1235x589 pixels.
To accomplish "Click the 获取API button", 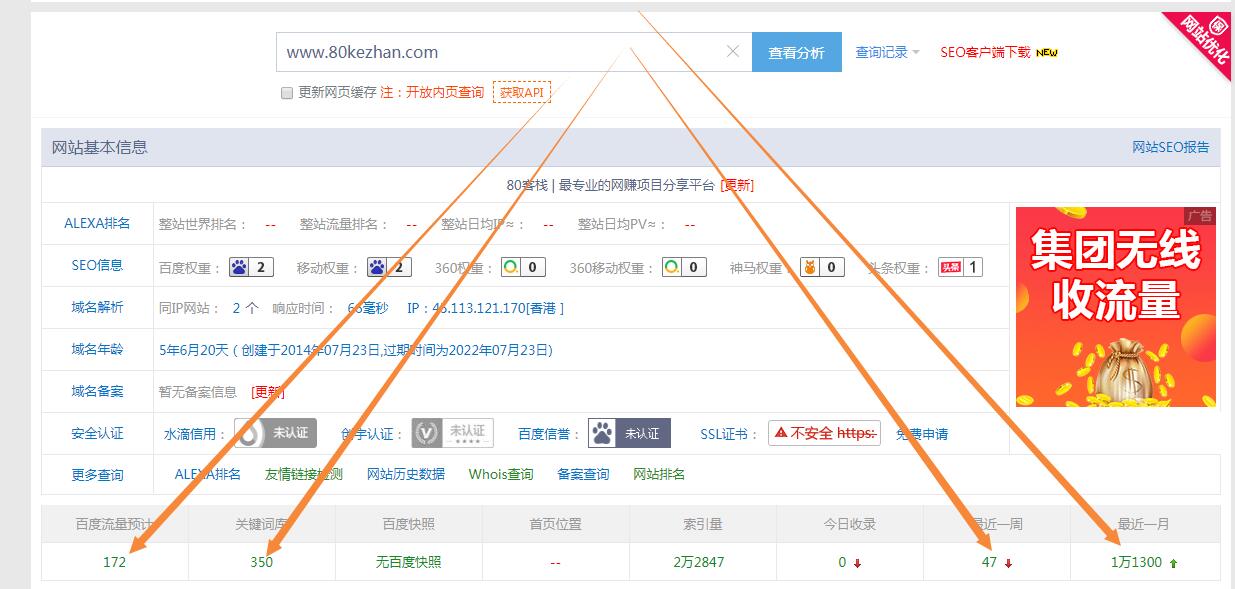I will pyautogui.click(x=521, y=92).
